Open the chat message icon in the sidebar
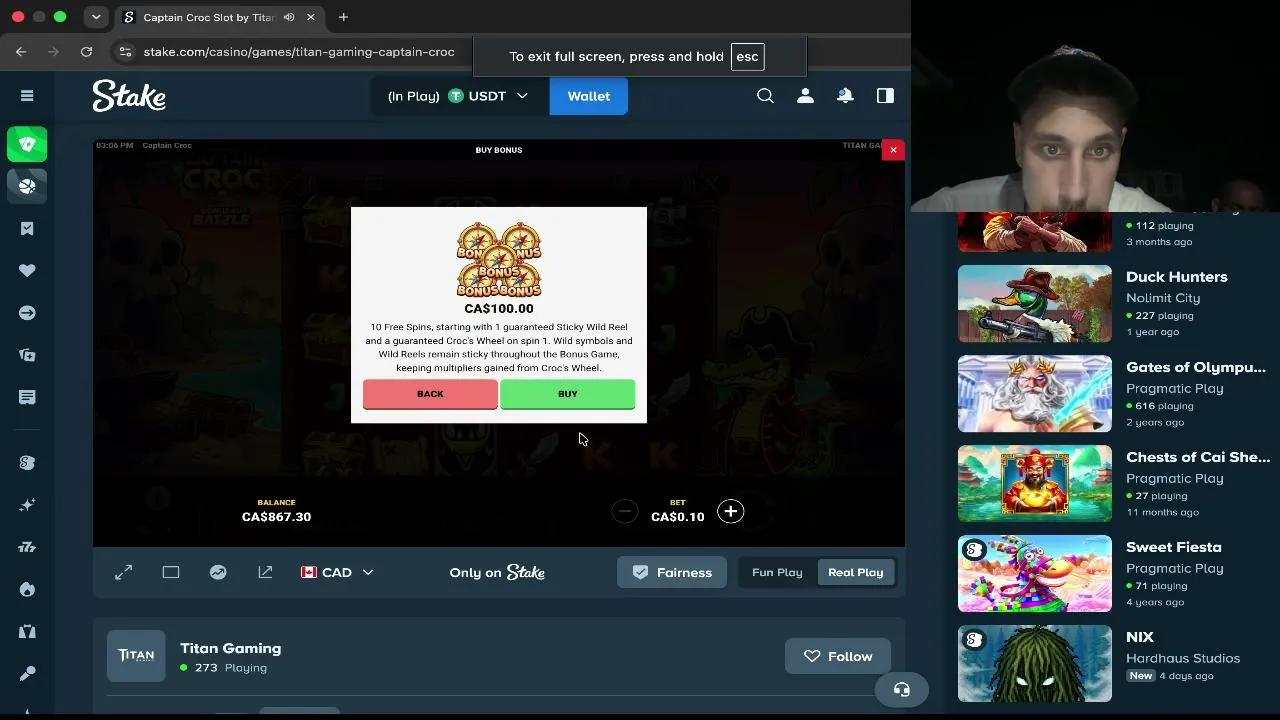Image resolution: width=1280 pixels, height=720 pixels. [27, 397]
